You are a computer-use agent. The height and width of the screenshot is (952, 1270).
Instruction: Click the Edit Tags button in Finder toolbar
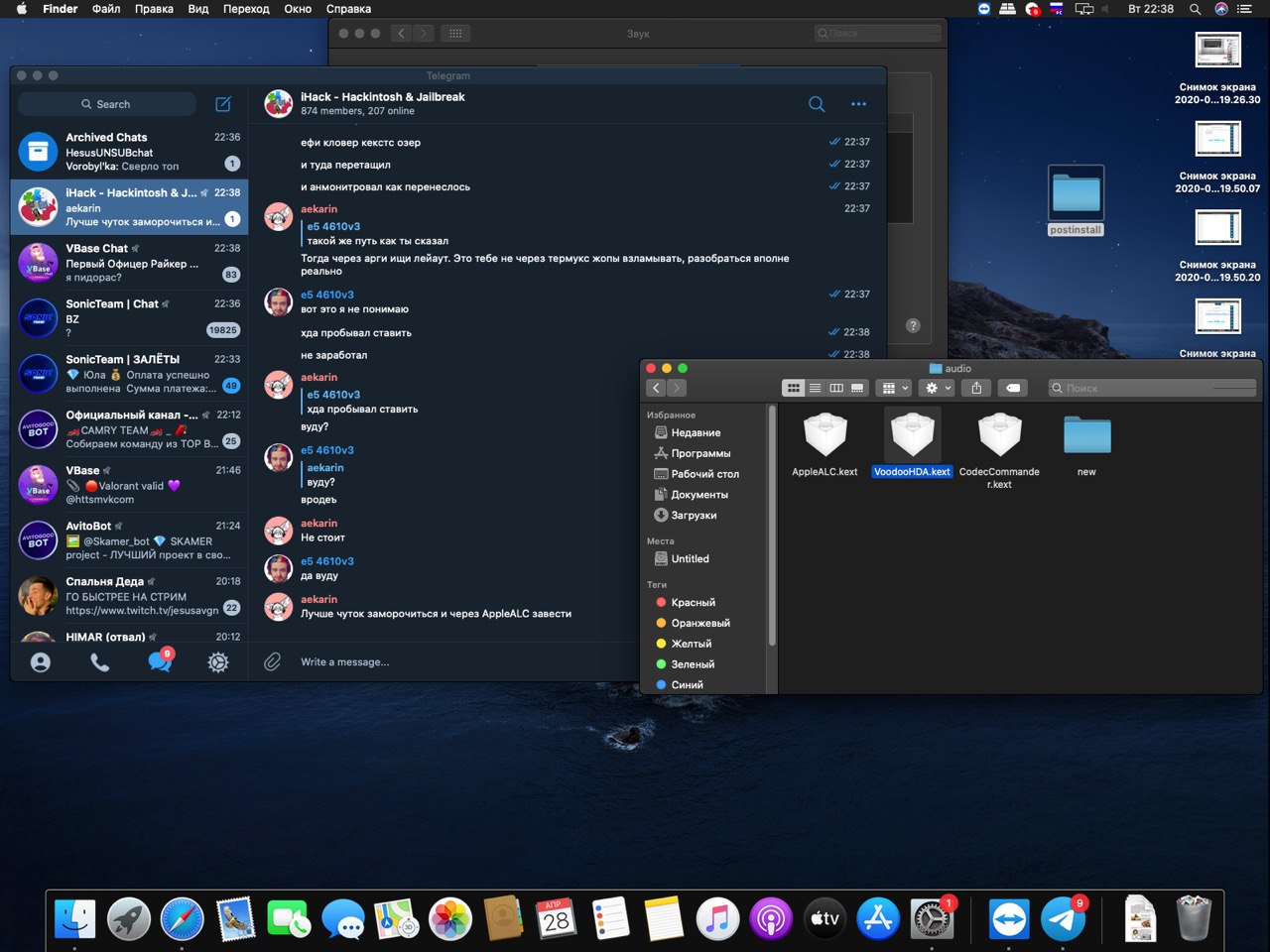pyautogui.click(x=1013, y=388)
